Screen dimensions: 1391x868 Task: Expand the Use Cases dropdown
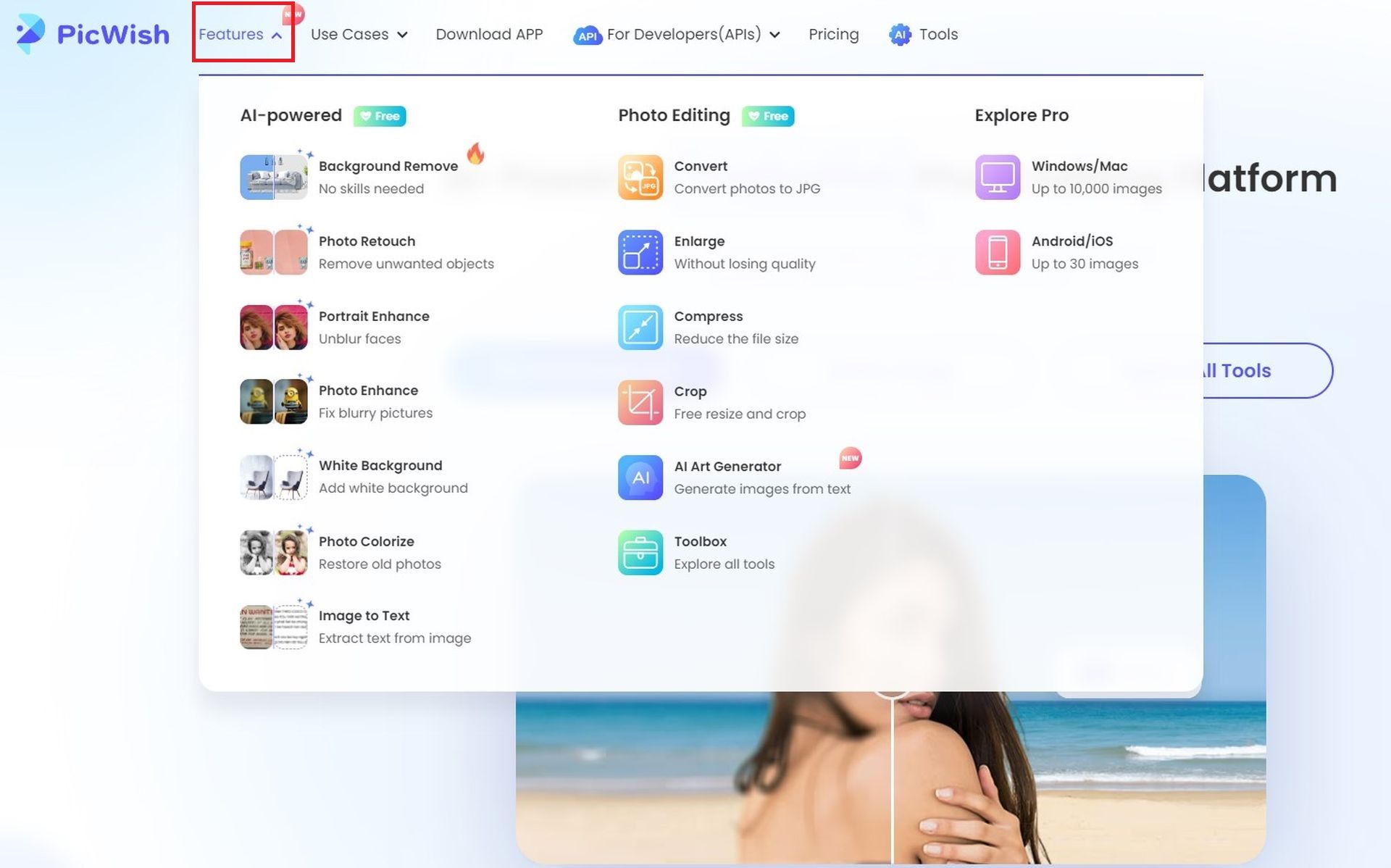tap(358, 34)
